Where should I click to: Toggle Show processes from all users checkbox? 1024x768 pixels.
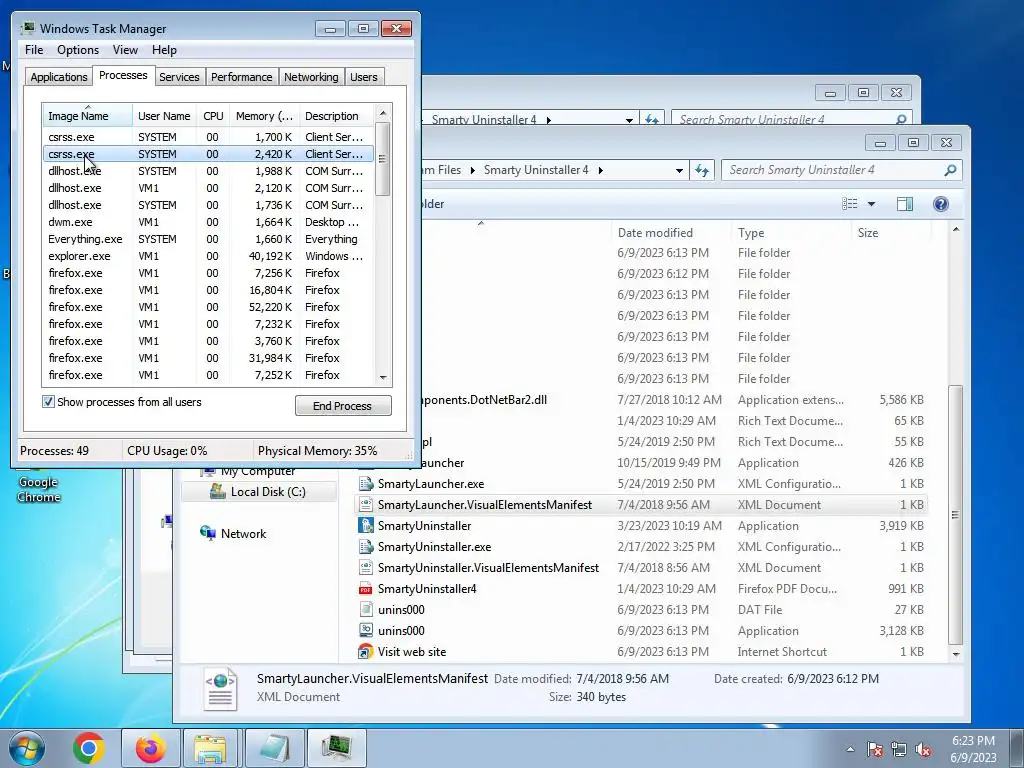pos(48,402)
